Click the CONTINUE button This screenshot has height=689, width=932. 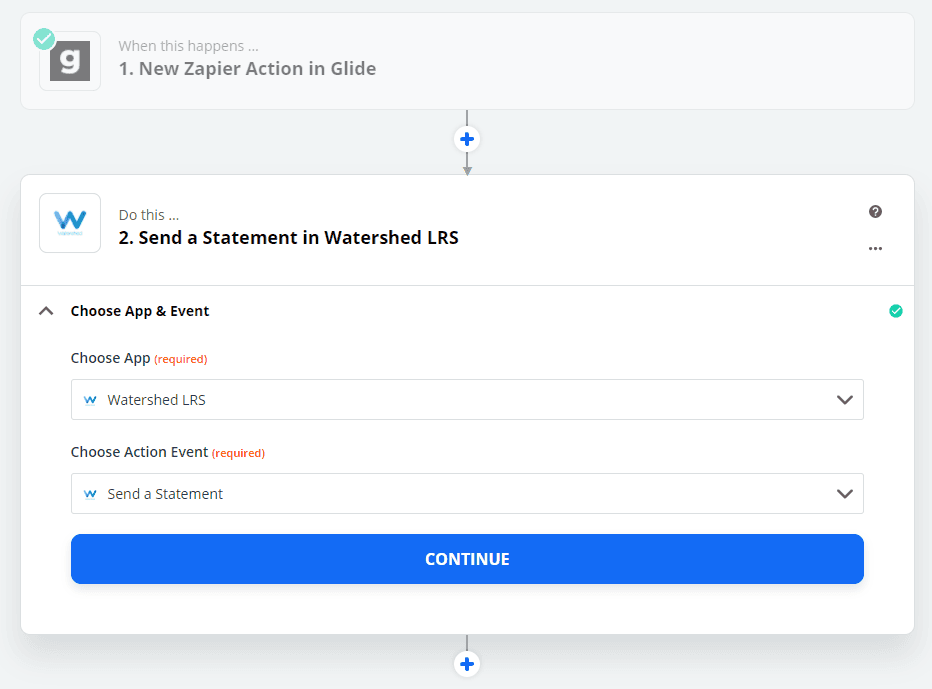[467, 559]
